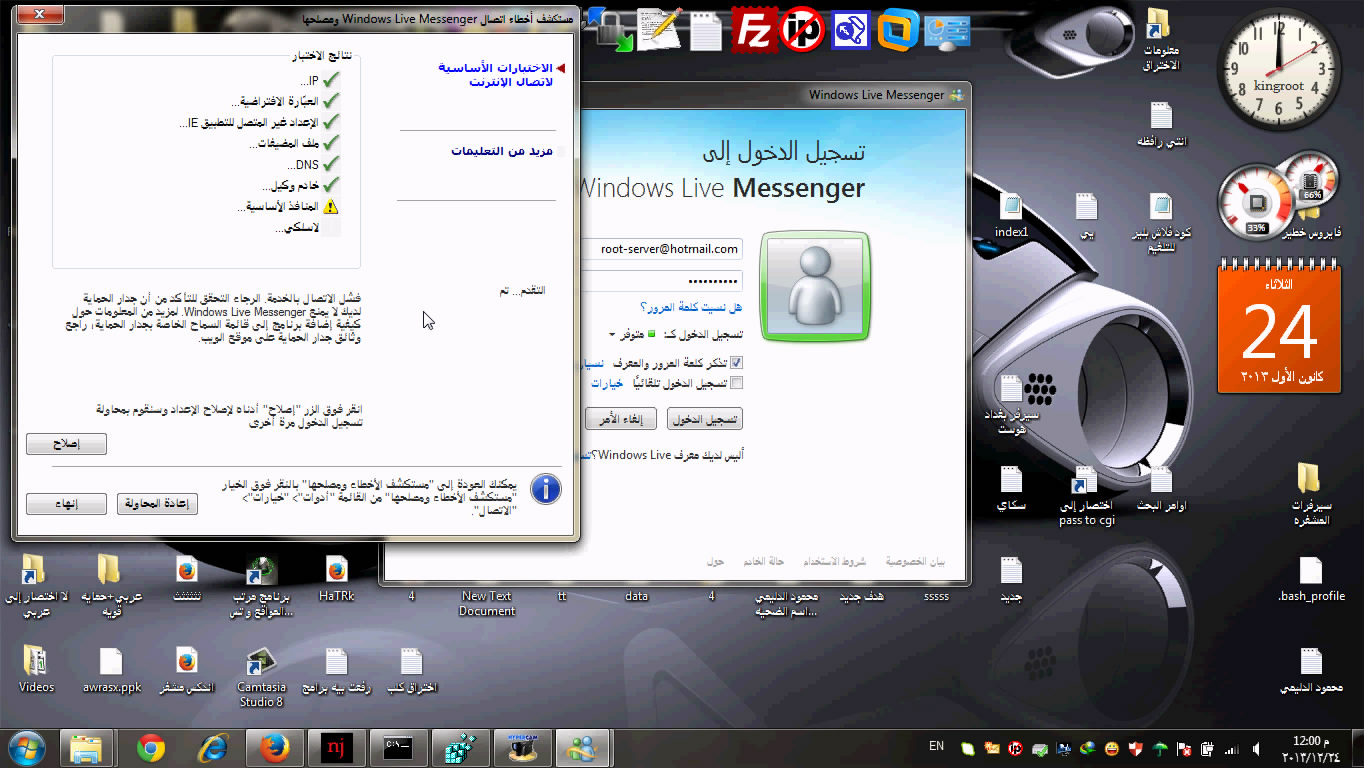Toggle 'sign in automatically' checkbox
The image size is (1364, 768).
pos(737,383)
